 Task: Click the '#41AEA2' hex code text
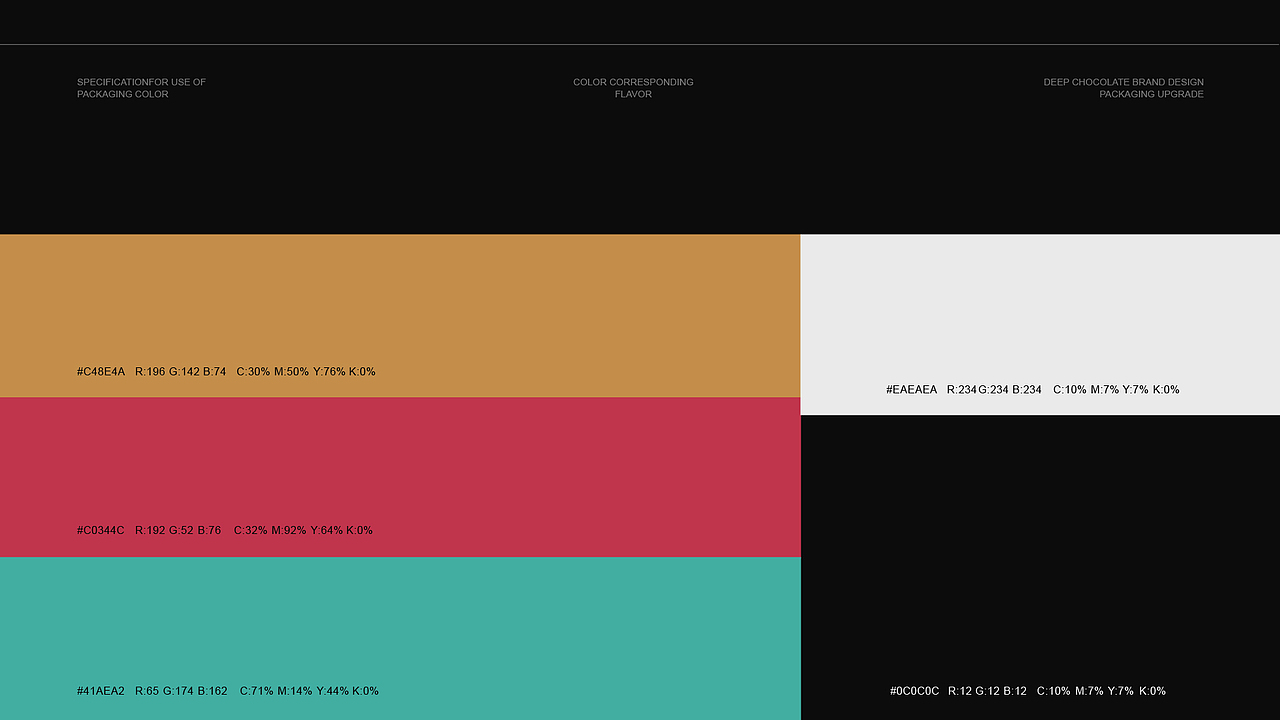tap(101, 691)
